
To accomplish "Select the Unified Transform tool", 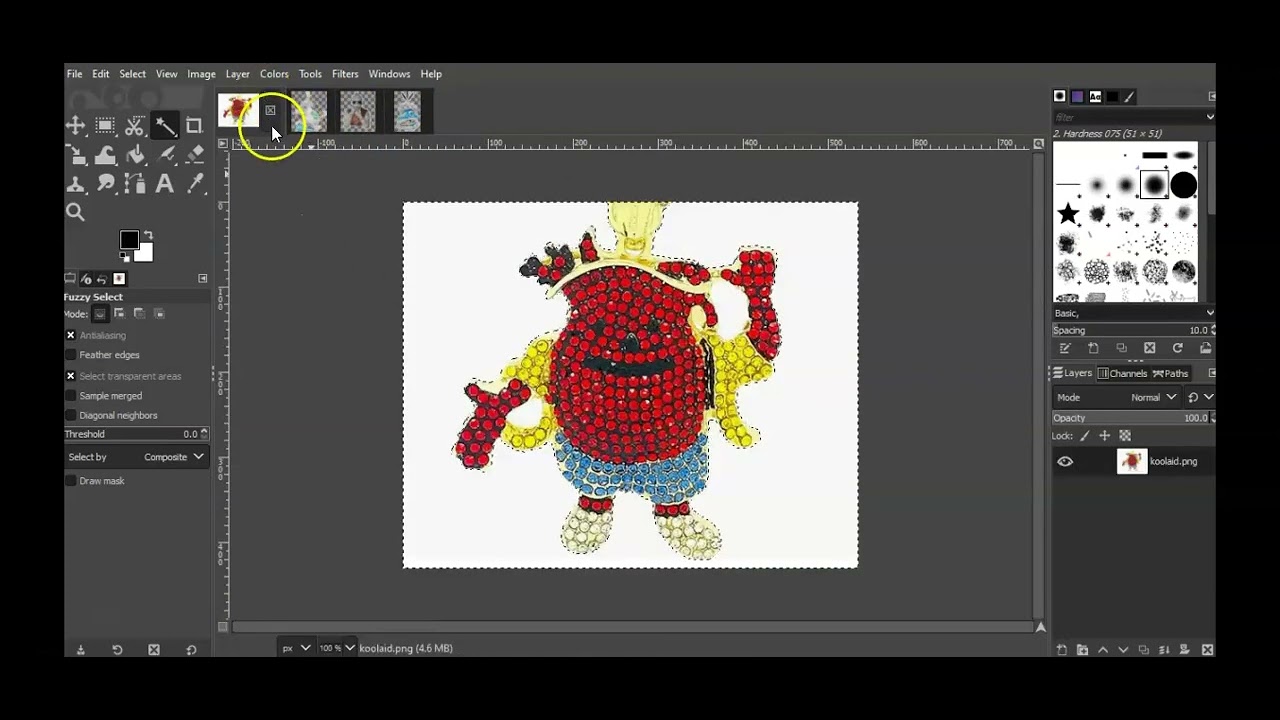I will 75,155.
